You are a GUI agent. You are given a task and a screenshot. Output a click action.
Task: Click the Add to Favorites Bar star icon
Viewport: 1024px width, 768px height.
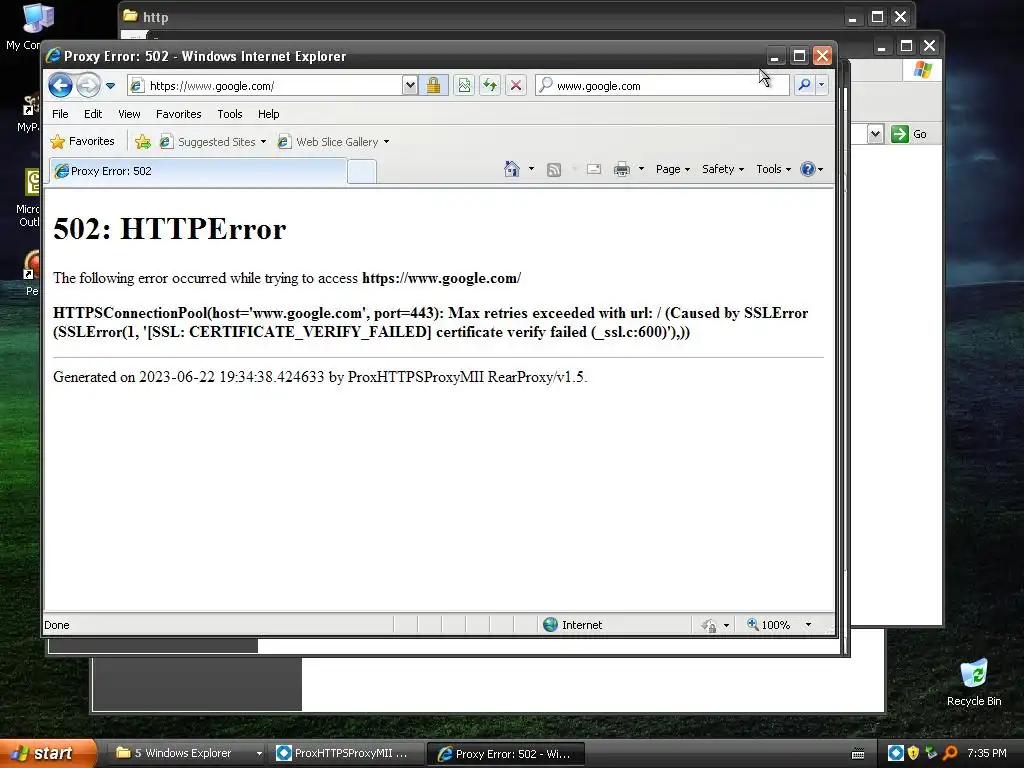(142, 142)
